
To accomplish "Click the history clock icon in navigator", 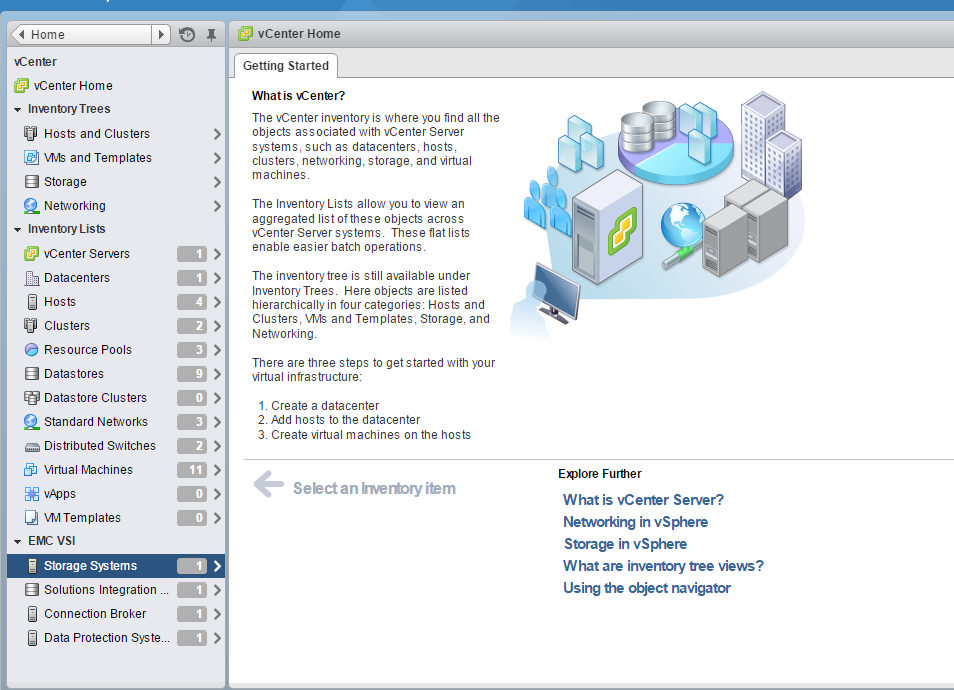I will (x=187, y=35).
